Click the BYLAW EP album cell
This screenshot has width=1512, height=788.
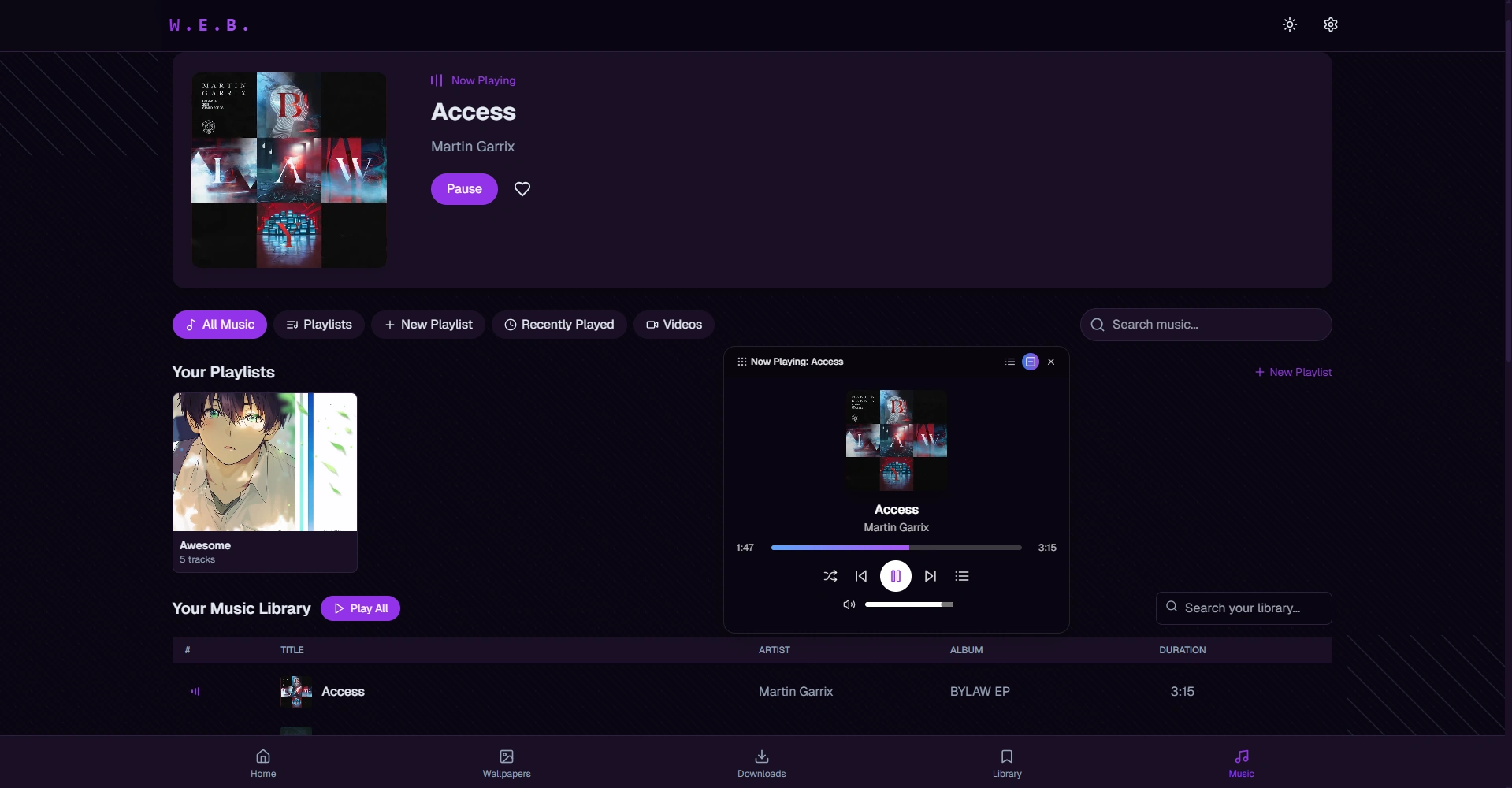[x=980, y=692]
